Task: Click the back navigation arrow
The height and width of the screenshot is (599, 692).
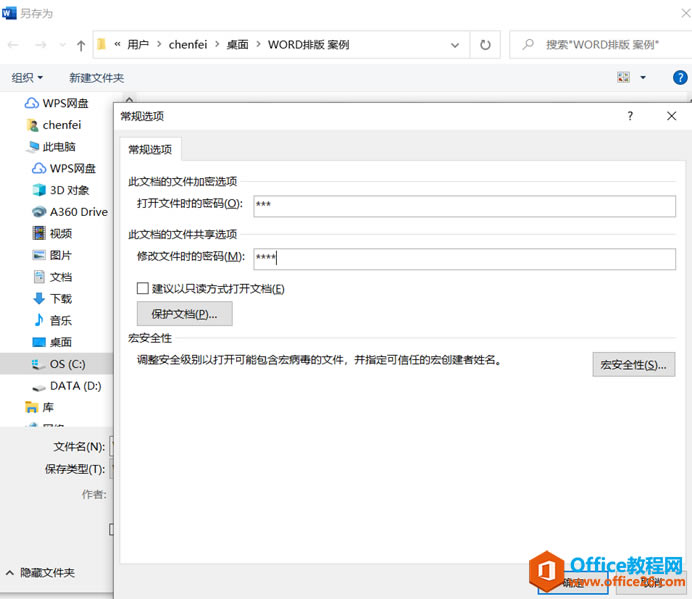Action: coord(13,45)
